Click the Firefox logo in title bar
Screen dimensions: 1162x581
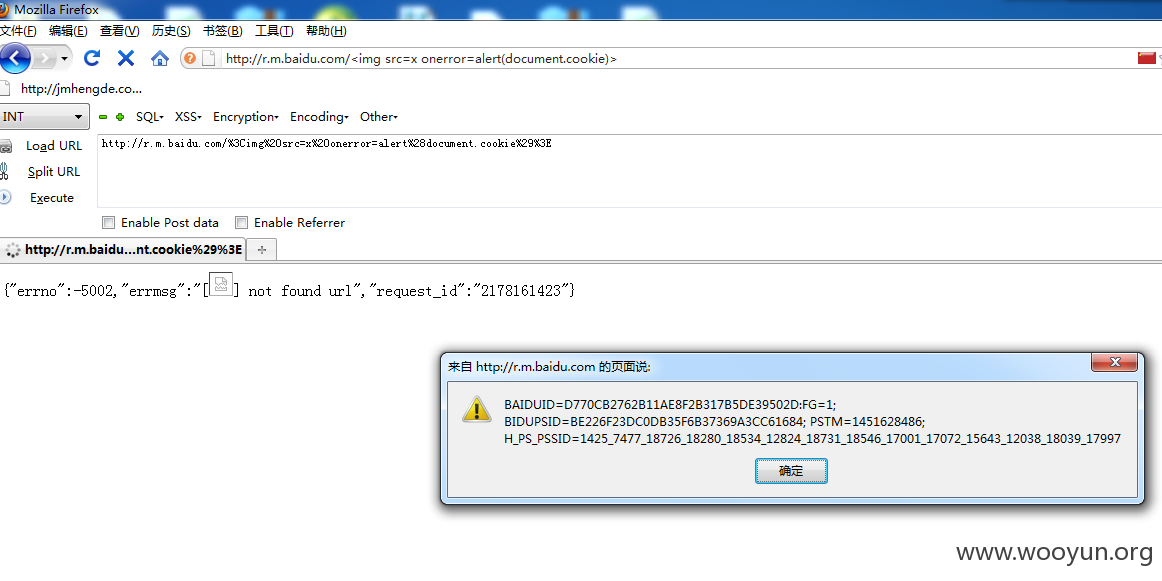[5, 10]
